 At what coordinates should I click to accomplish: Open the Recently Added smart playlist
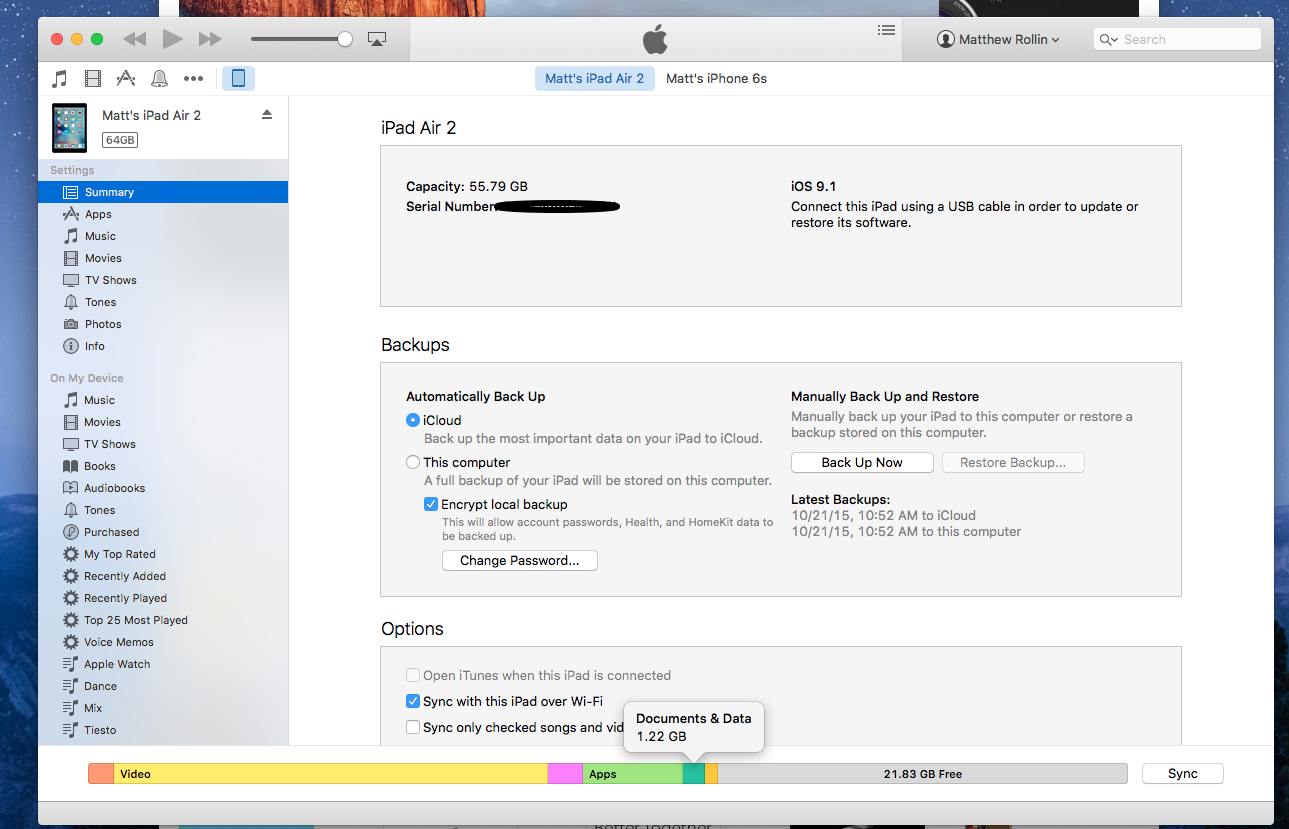pyautogui.click(x=163, y=576)
